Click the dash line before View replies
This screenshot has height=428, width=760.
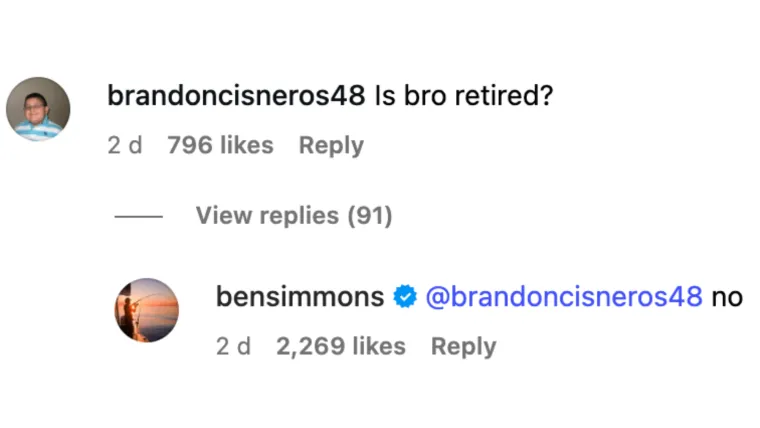click(138, 216)
